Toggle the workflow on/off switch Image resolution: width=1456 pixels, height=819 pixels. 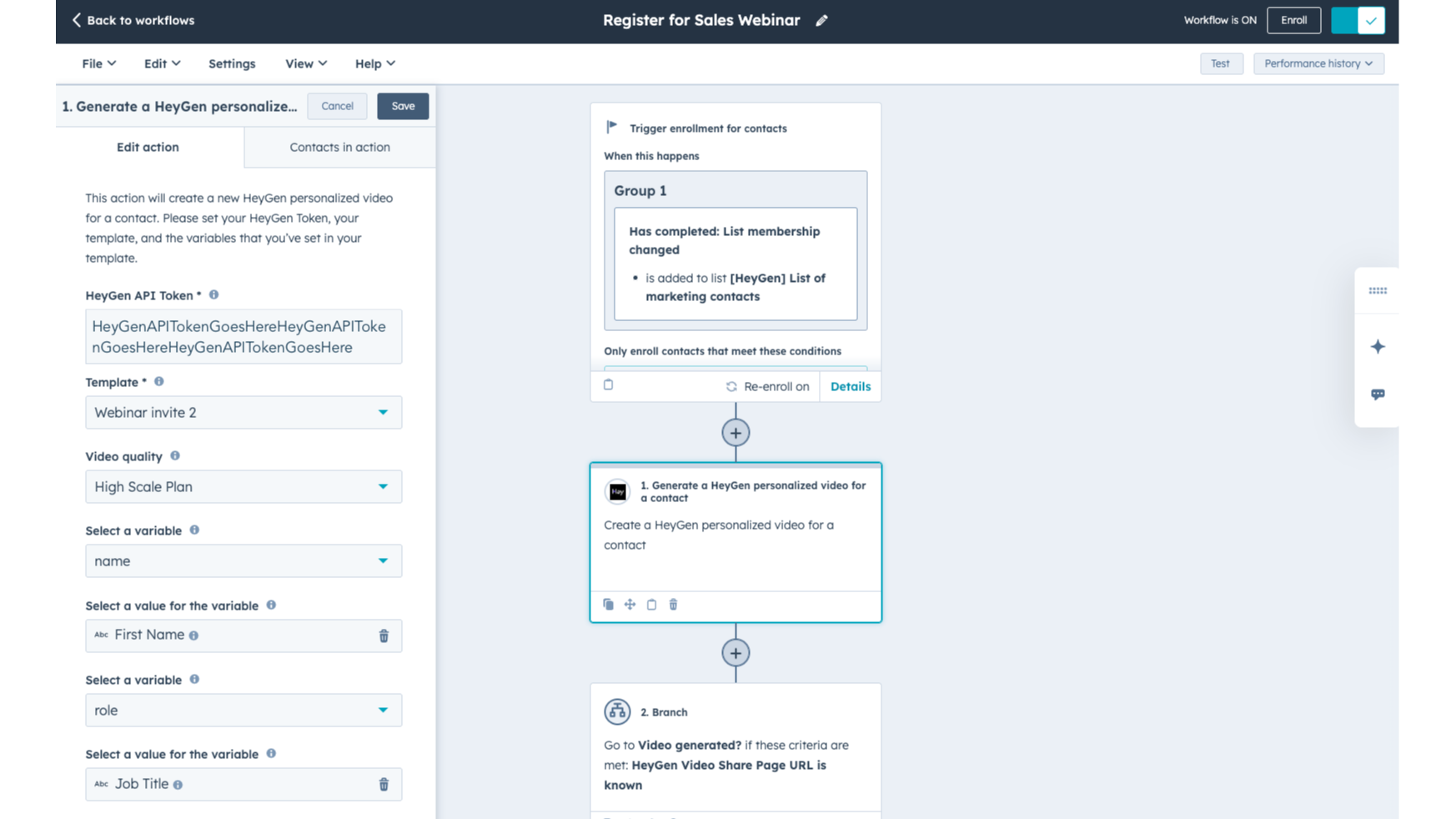tap(1358, 21)
